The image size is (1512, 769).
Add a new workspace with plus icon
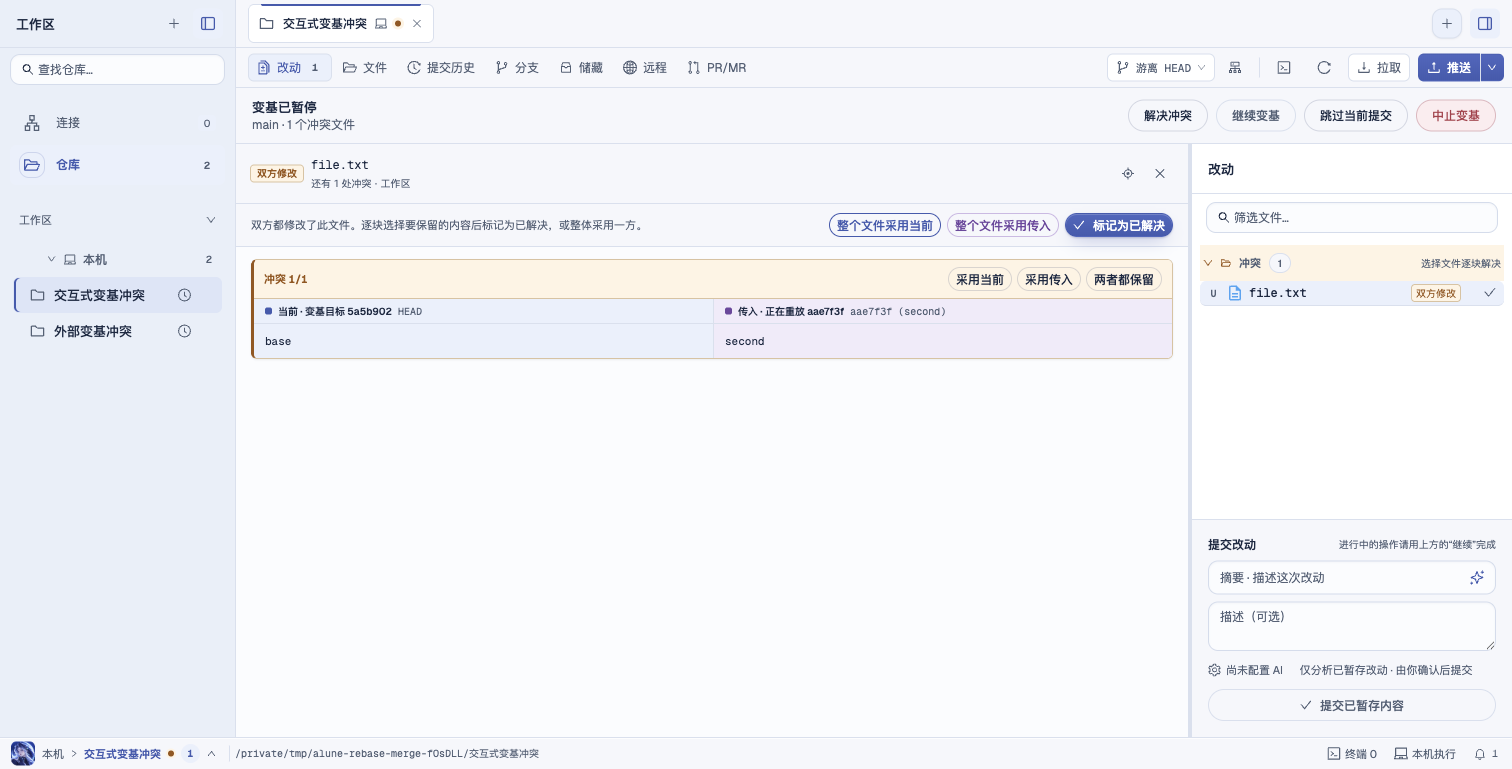coord(174,23)
